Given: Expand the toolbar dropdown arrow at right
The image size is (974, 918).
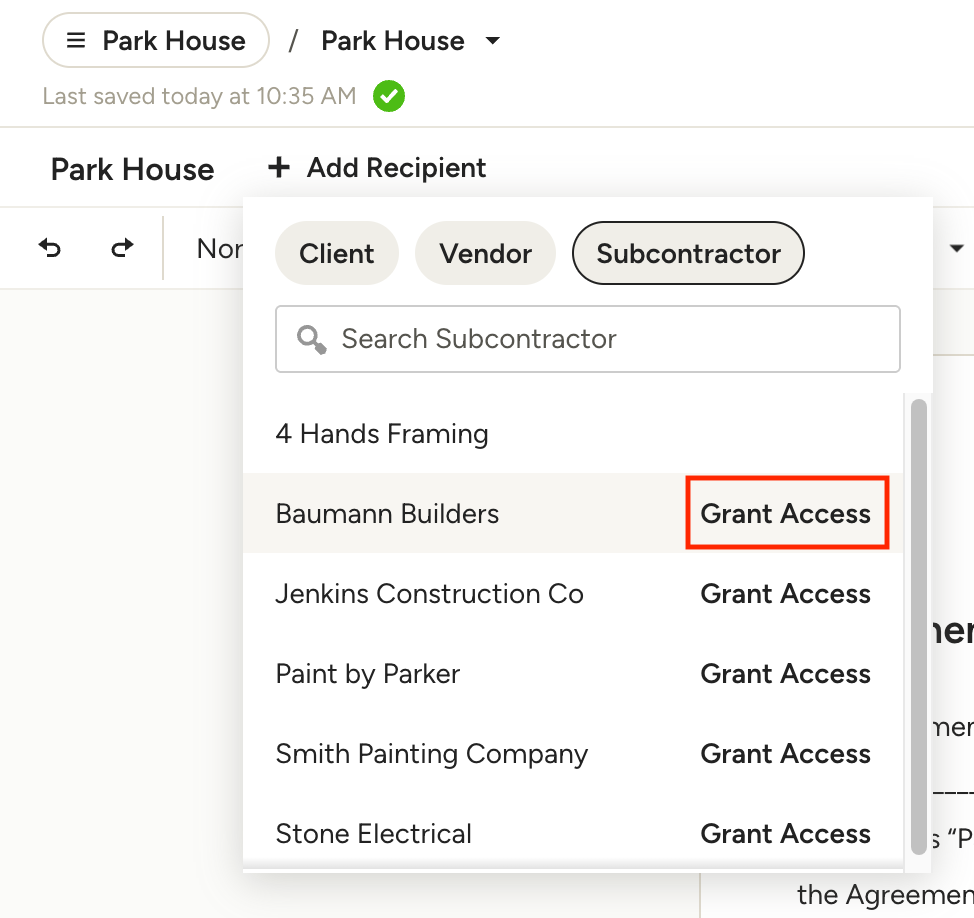Looking at the screenshot, I should point(956,248).
